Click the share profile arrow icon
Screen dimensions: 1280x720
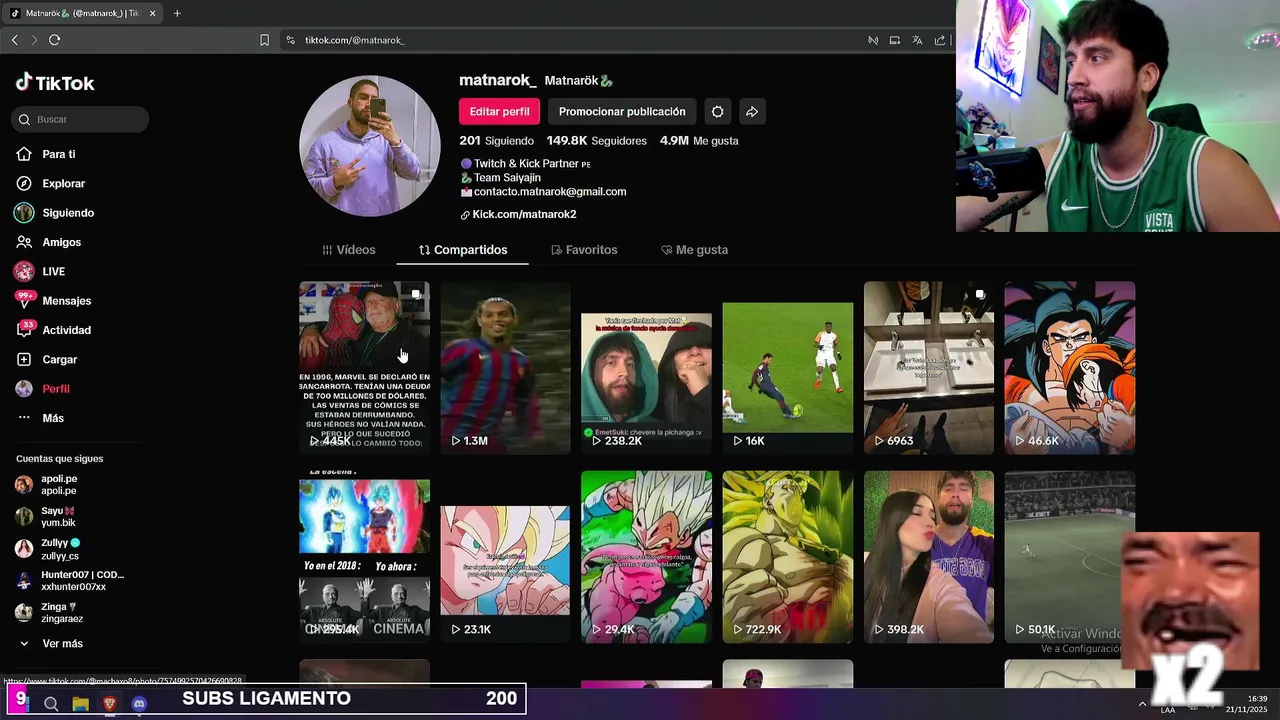pyautogui.click(x=752, y=112)
